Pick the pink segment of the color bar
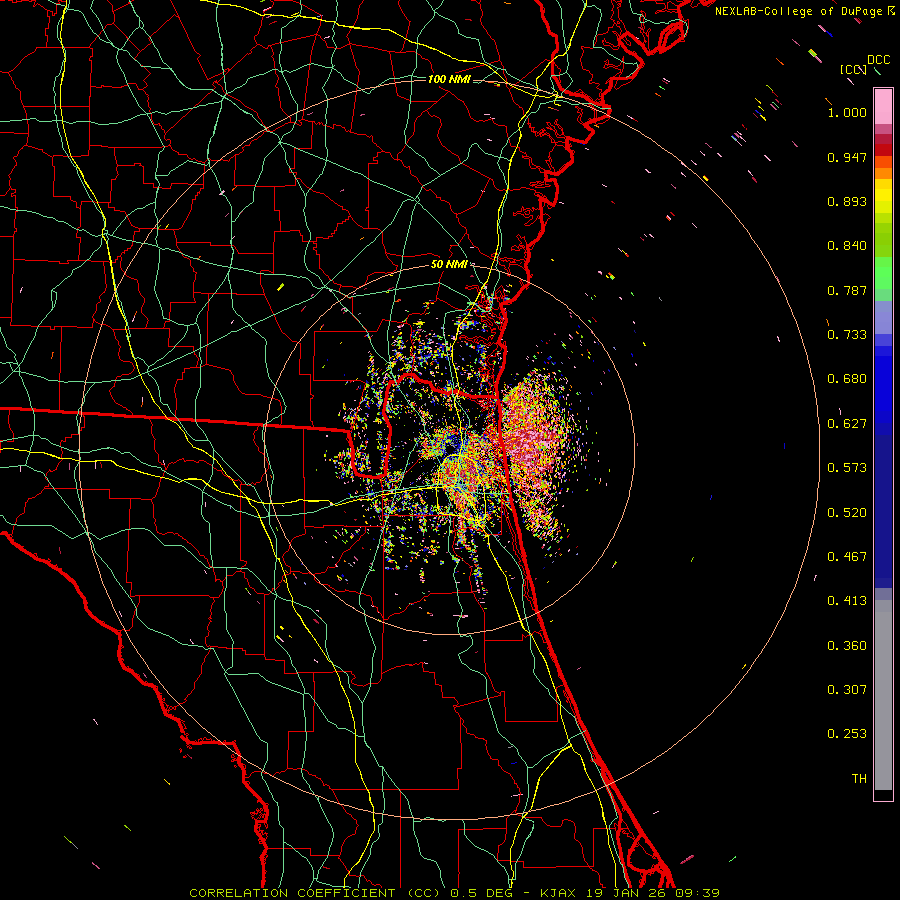Image resolution: width=900 pixels, height=900 pixels. pos(883,106)
